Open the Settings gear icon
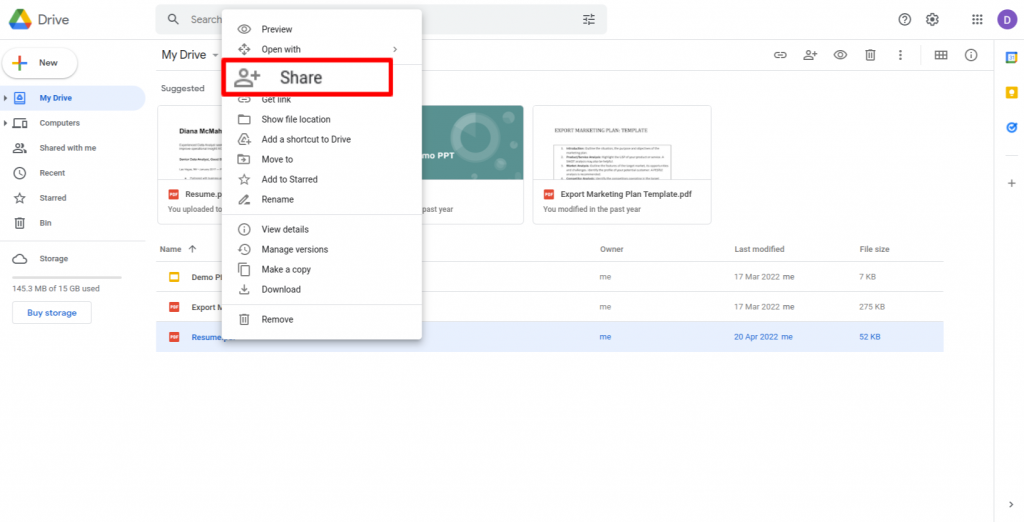 pos(932,20)
